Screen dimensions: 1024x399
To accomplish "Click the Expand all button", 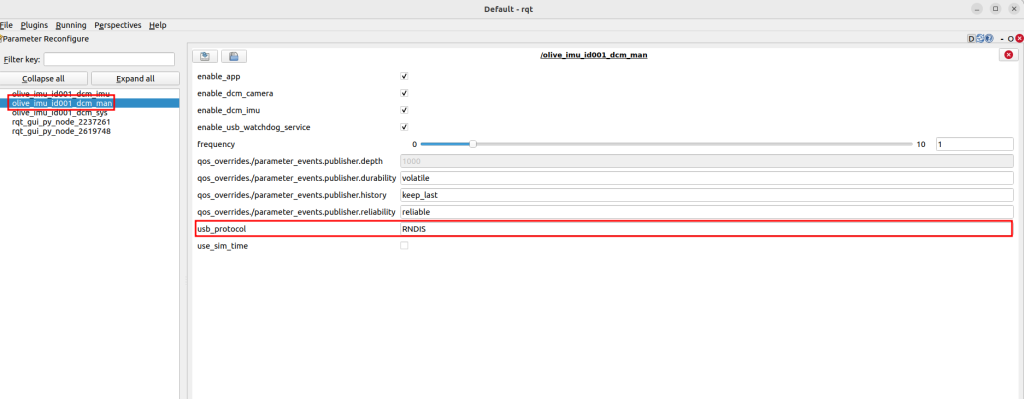I will (x=135, y=78).
